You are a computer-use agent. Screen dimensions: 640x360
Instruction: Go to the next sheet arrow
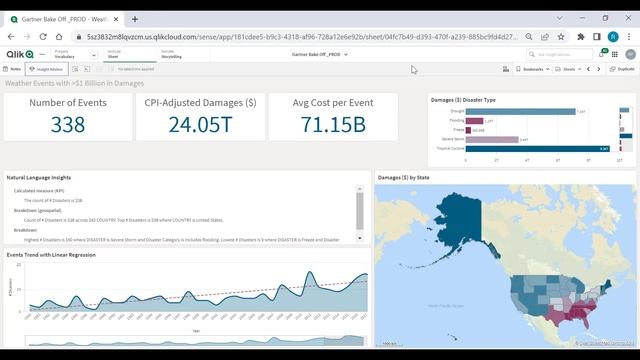(x=599, y=69)
